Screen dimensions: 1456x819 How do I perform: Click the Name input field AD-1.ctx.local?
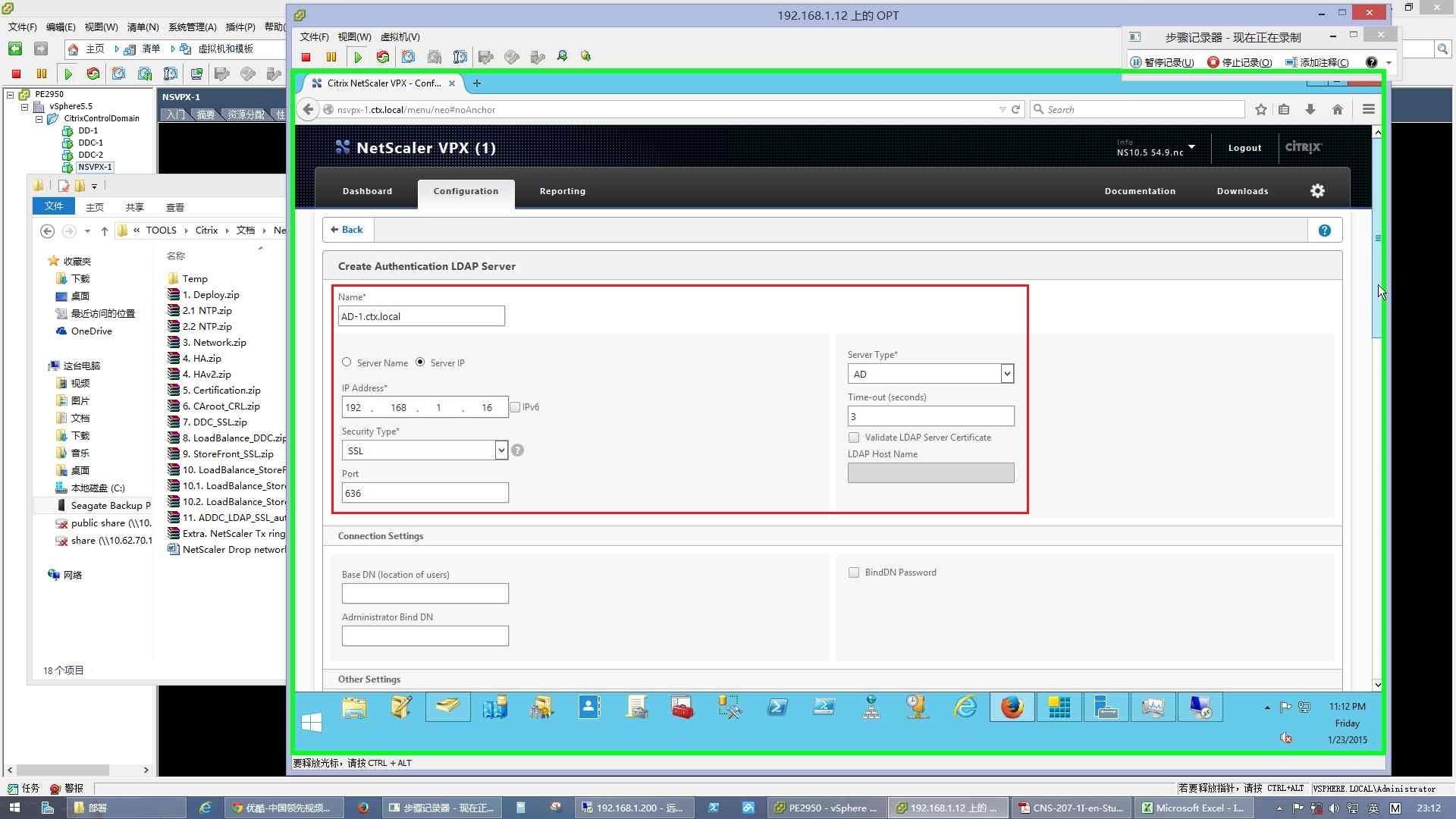[x=422, y=316]
